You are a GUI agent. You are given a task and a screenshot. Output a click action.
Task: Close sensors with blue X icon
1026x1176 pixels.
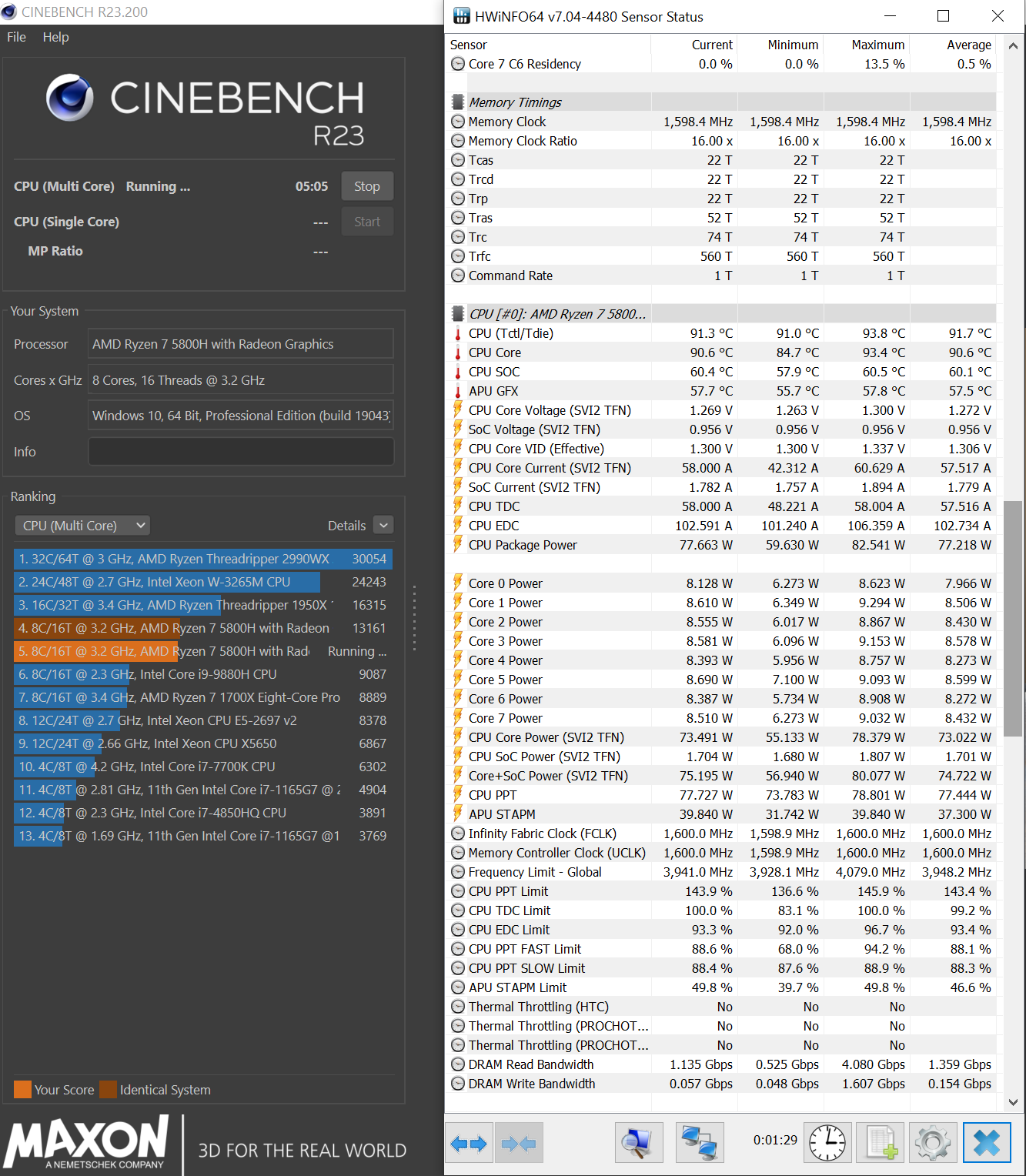(x=987, y=1143)
